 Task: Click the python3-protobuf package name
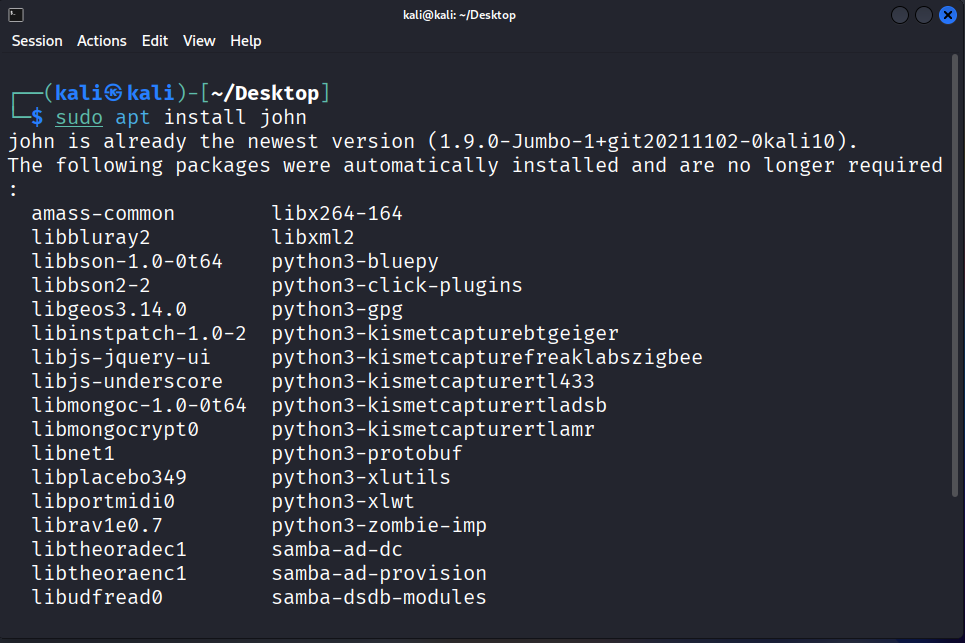pyautogui.click(x=367, y=453)
